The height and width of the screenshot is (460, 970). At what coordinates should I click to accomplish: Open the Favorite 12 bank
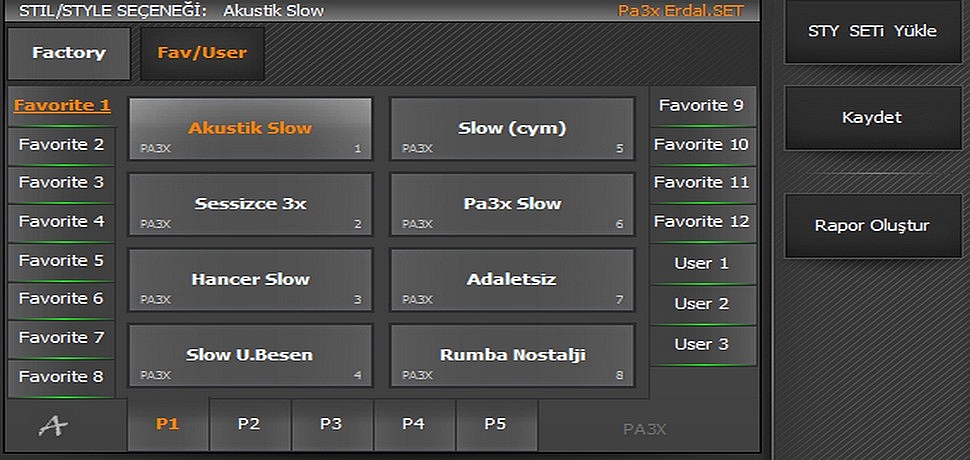coord(702,223)
